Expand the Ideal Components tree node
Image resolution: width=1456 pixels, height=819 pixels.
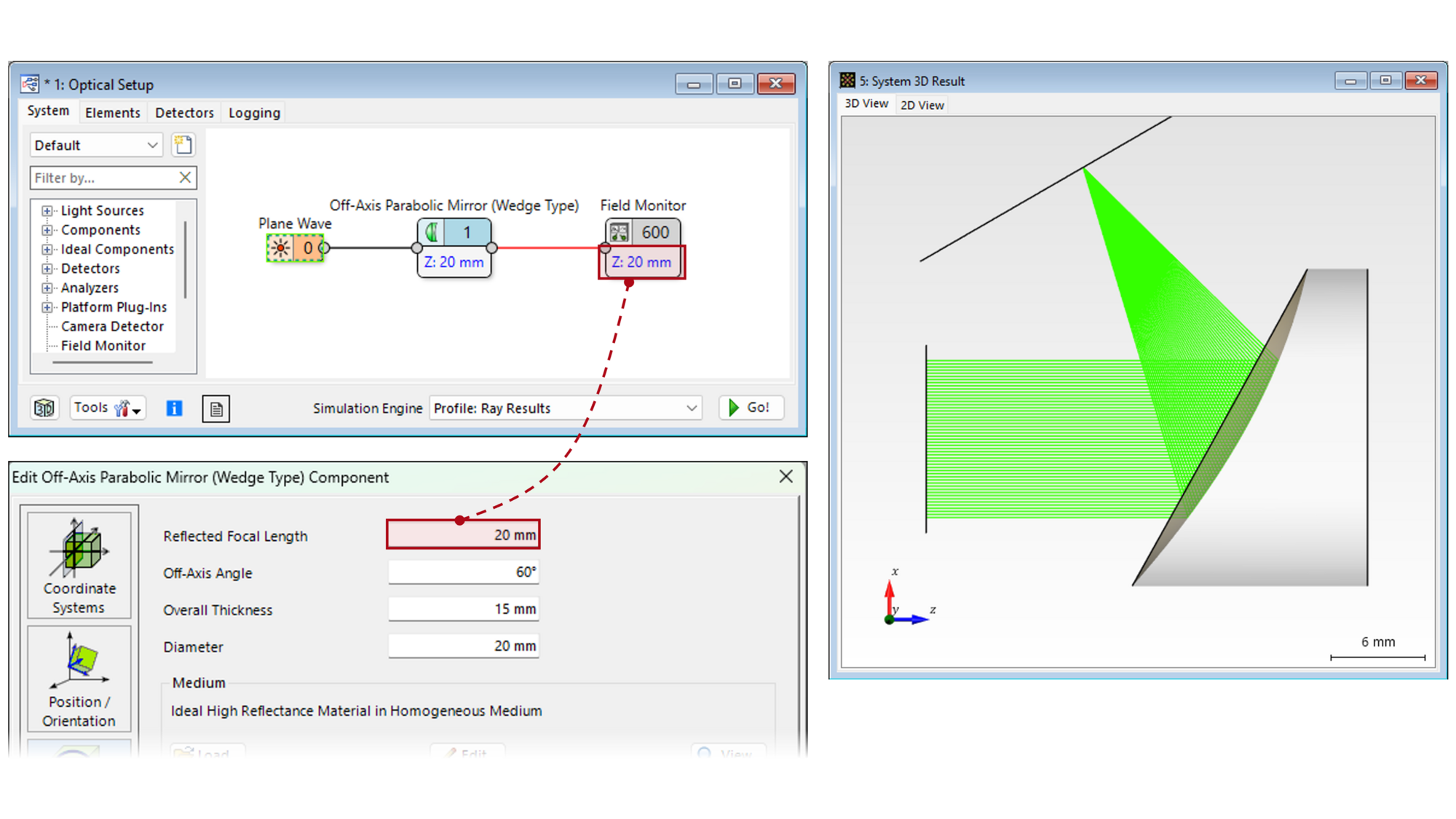(x=47, y=249)
